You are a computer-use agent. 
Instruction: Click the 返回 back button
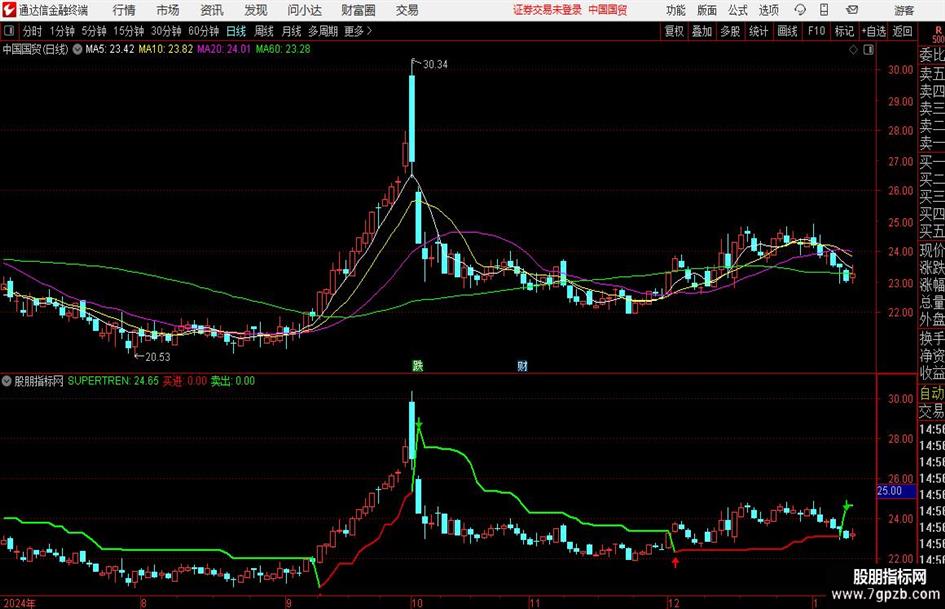click(x=902, y=31)
